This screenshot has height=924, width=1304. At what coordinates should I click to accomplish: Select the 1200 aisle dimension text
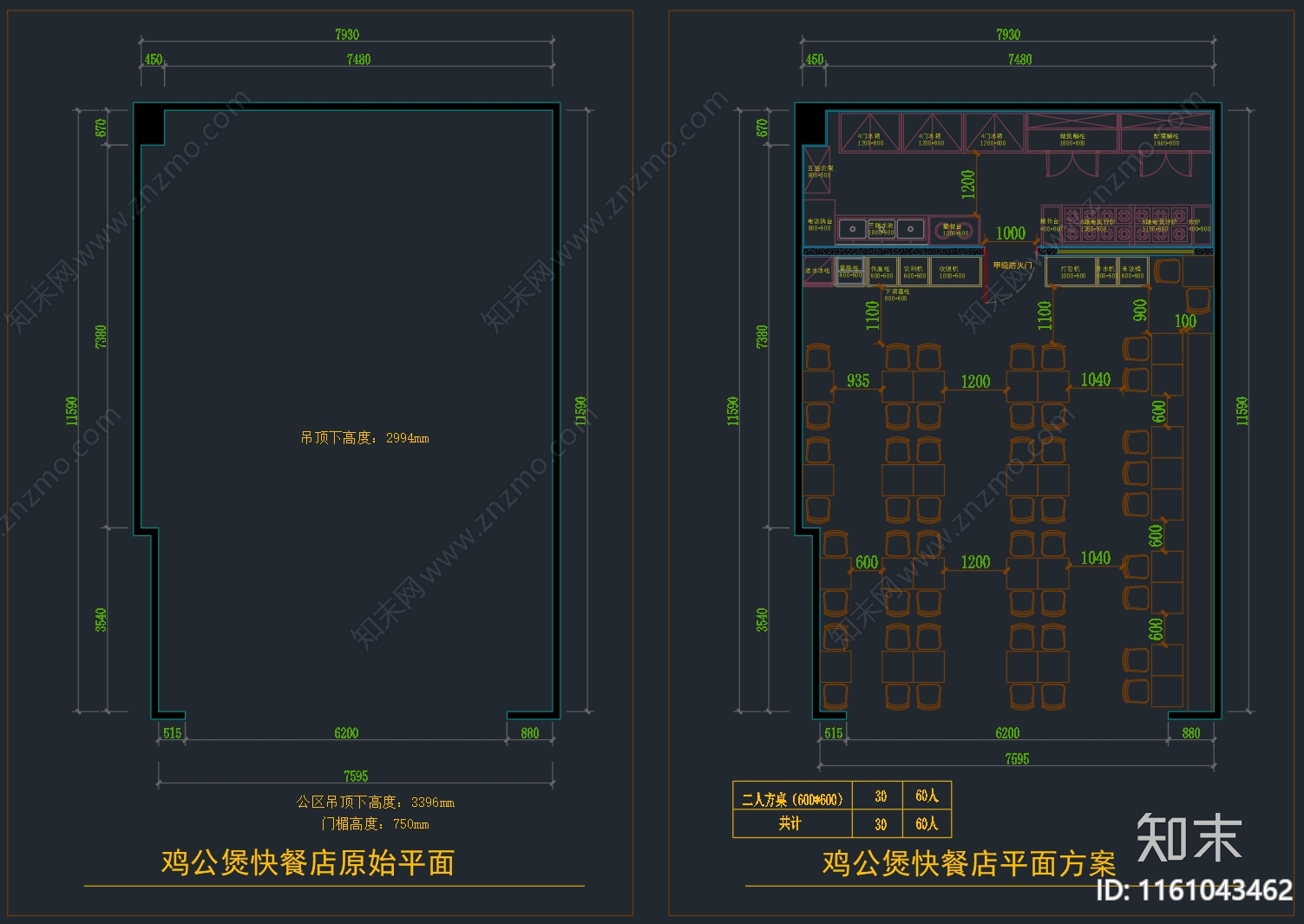tap(975, 381)
